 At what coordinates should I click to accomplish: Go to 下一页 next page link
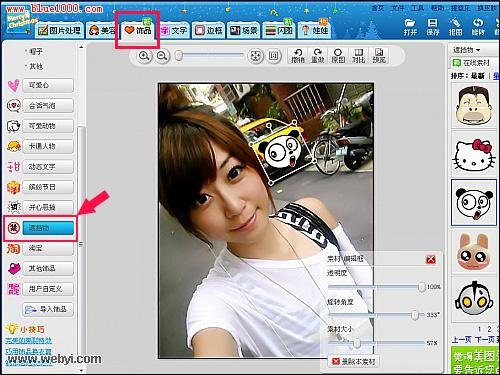[x=484, y=340]
